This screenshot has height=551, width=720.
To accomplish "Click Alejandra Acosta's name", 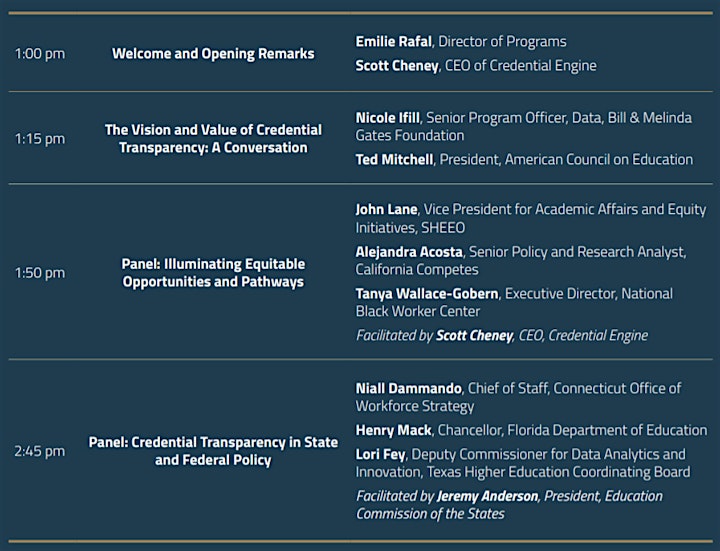I will coord(409,252).
